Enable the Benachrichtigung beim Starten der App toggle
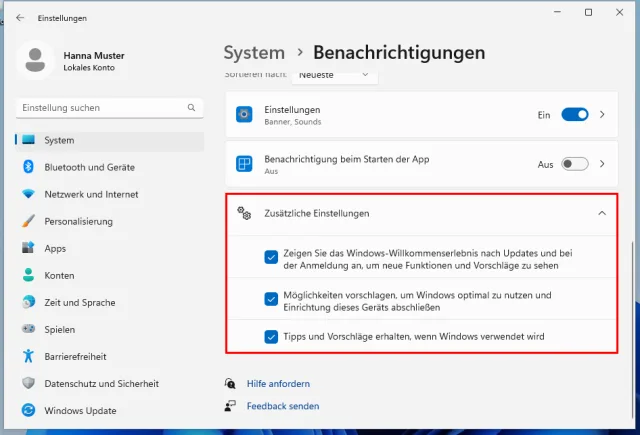The image size is (640, 435). [575, 164]
